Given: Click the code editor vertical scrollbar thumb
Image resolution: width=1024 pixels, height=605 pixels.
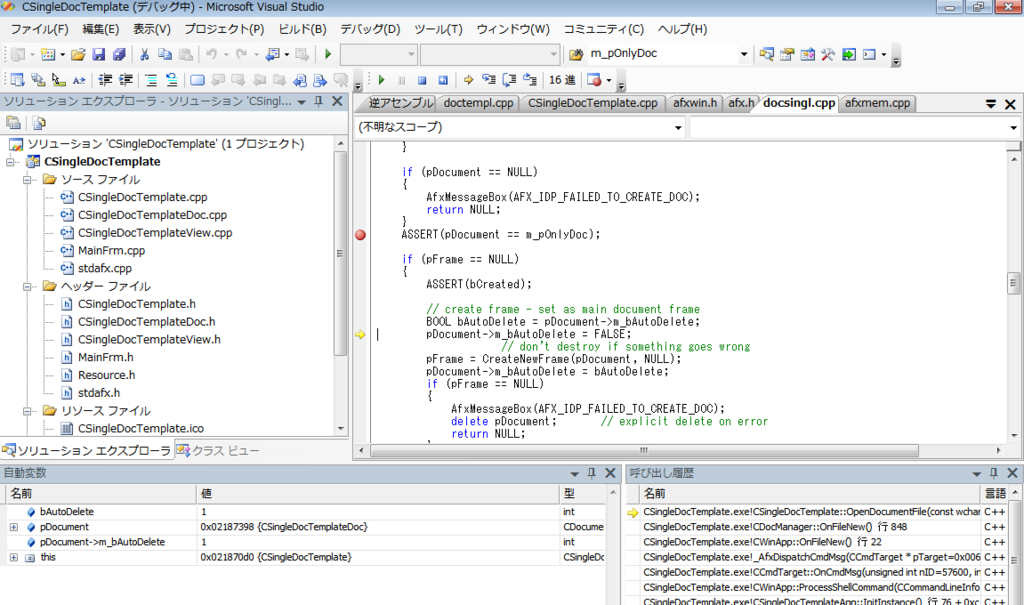Looking at the screenshot, I should 1014,283.
